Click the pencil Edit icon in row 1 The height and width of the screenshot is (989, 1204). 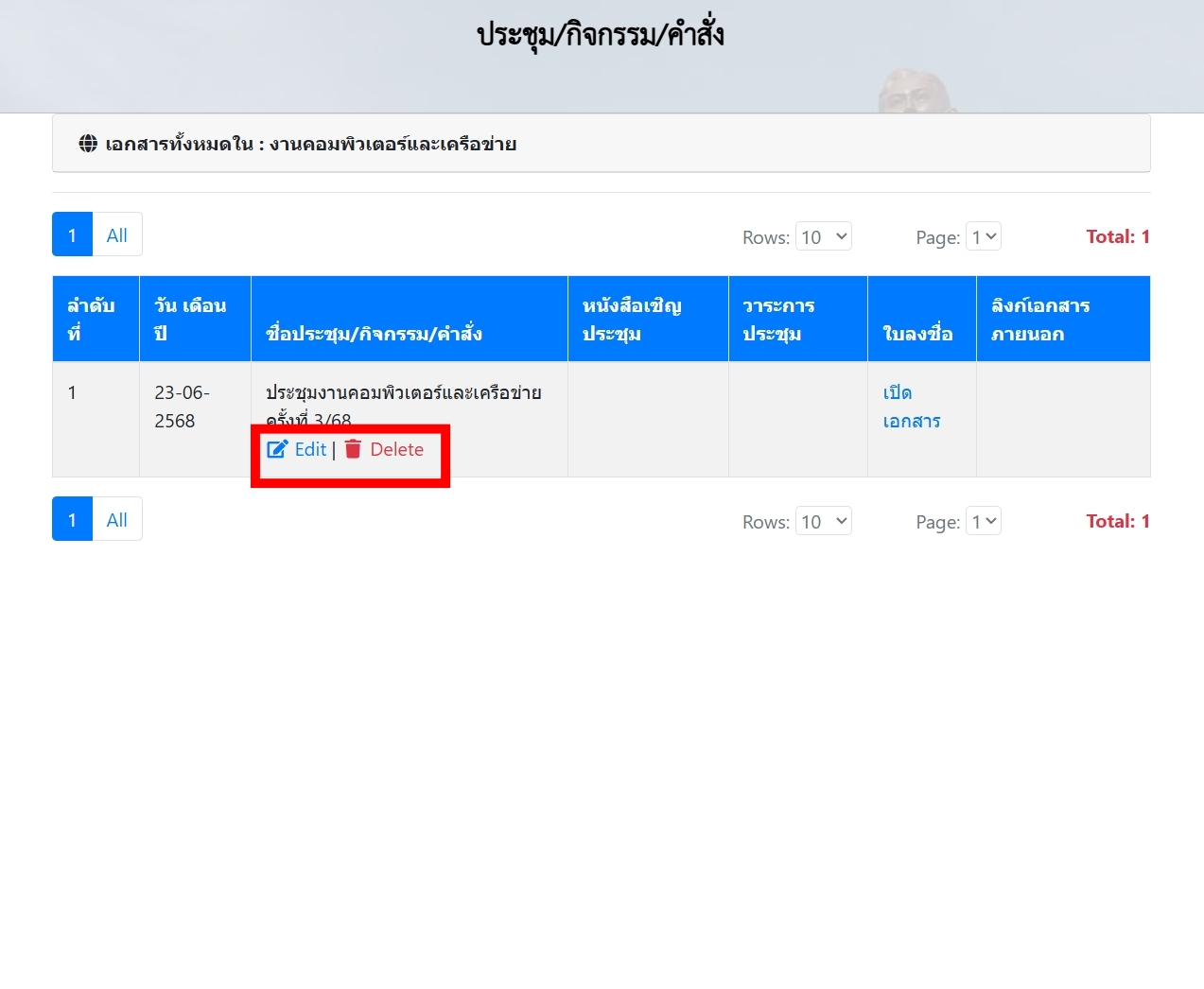pos(277,449)
